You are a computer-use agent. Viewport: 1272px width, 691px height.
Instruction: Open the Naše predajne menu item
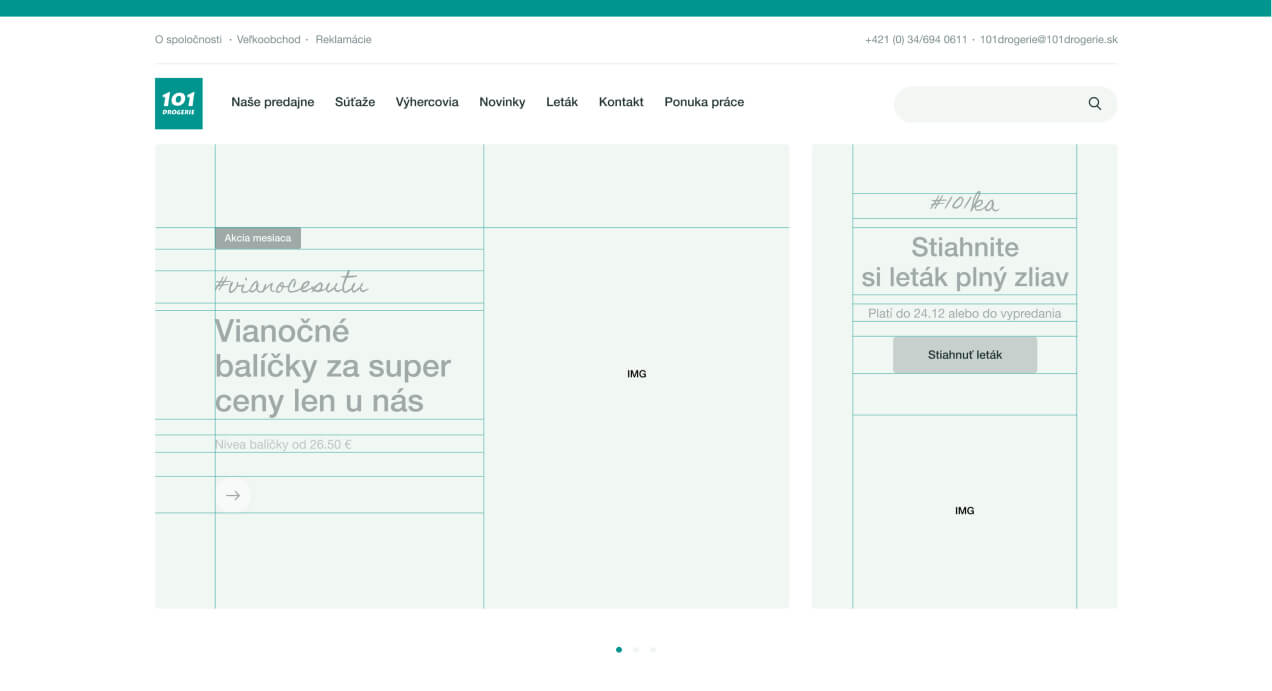(272, 102)
